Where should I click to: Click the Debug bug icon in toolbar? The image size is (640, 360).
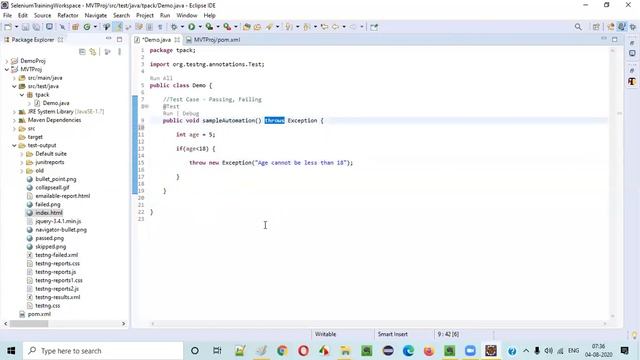click(174, 27)
